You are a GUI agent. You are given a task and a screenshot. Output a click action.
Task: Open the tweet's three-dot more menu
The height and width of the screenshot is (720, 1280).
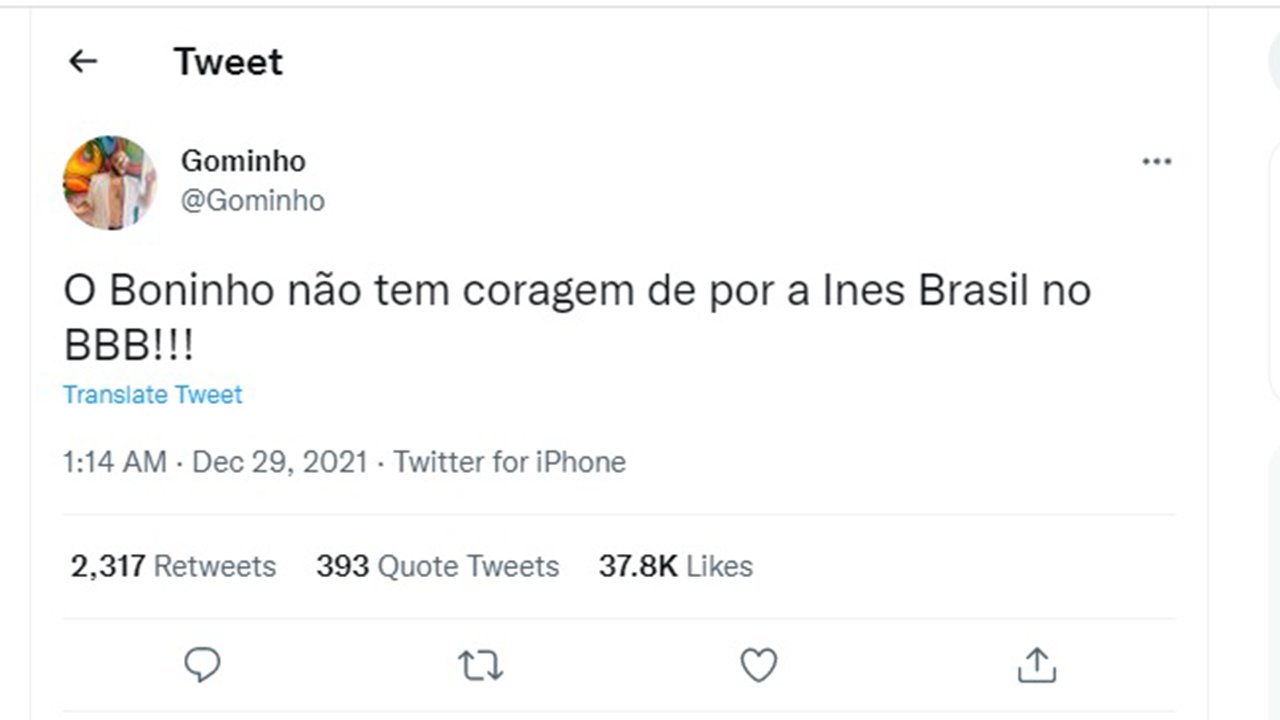(1156, 161)
